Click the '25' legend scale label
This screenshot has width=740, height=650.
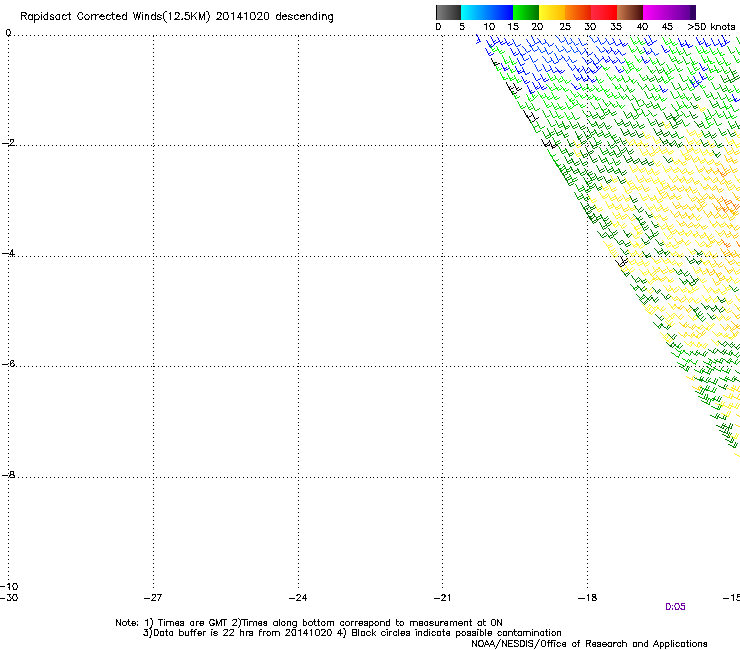(564, 27)
